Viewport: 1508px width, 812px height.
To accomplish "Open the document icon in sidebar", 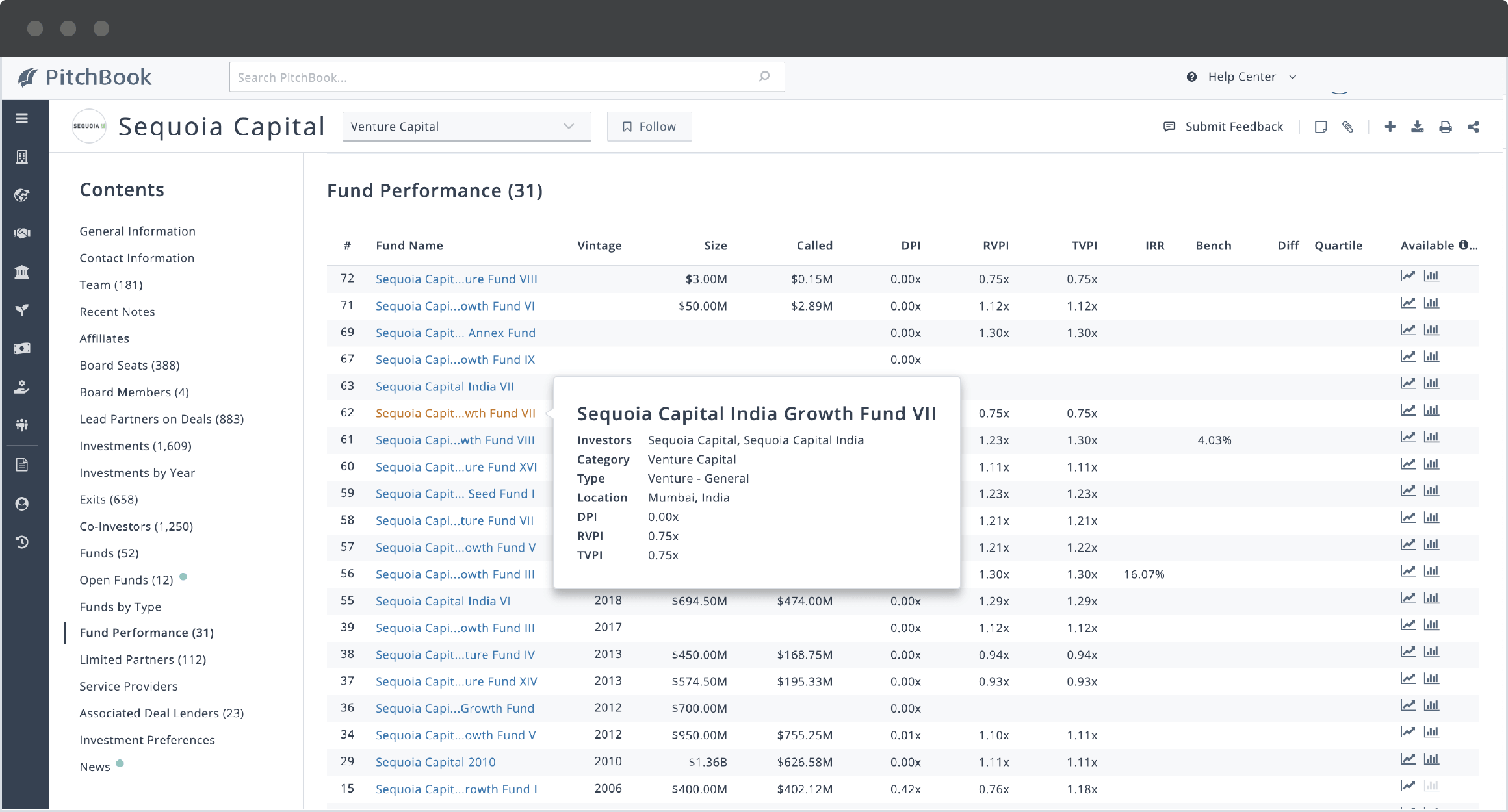I will (22, 464).
